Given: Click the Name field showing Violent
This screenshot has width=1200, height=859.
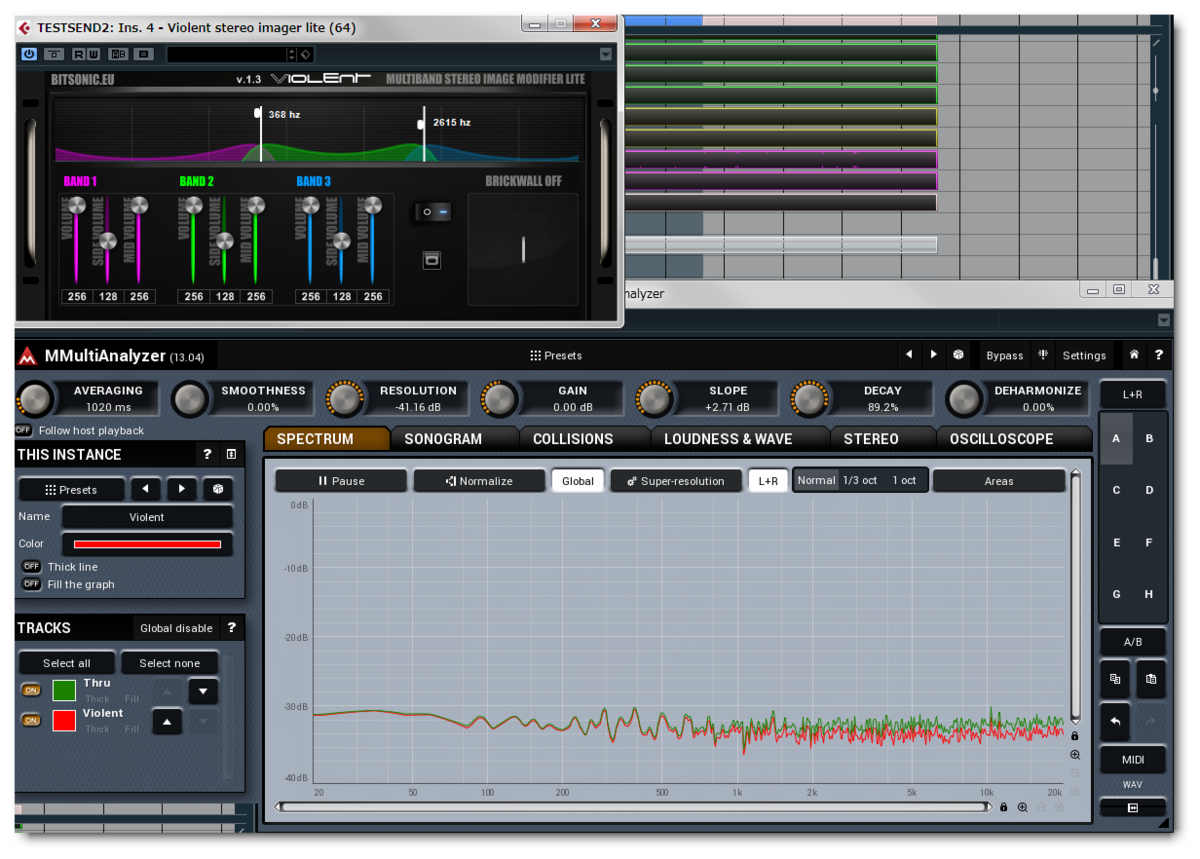Looking at the screenshot, I should (147, 517).
